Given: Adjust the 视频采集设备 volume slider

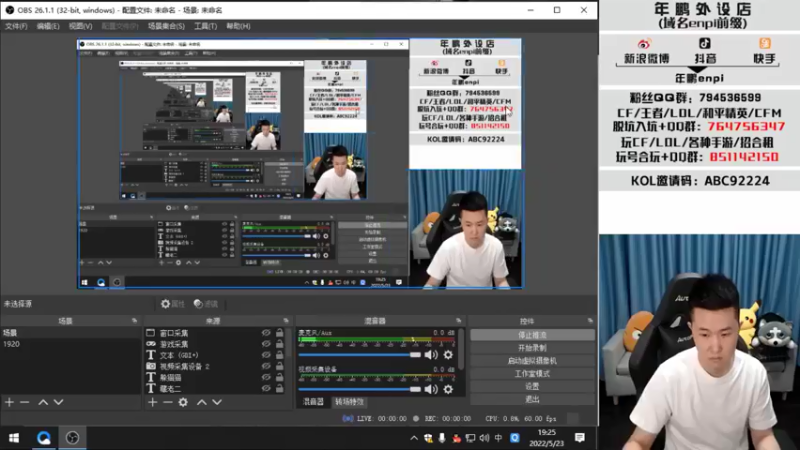Looking at the screenshot, I should (360, 389).
